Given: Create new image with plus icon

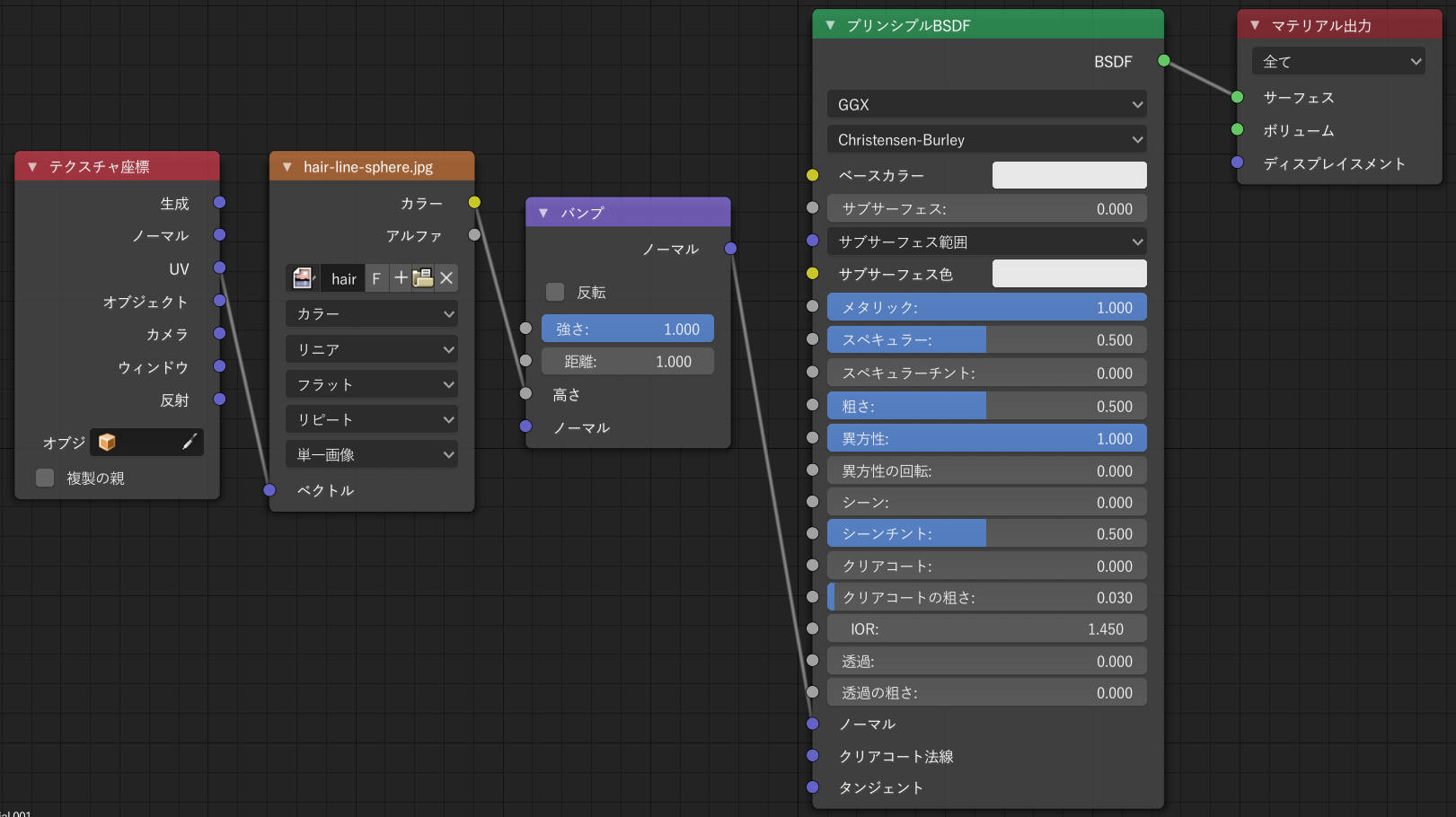Looking at the screenshot, I should point(401,278).
